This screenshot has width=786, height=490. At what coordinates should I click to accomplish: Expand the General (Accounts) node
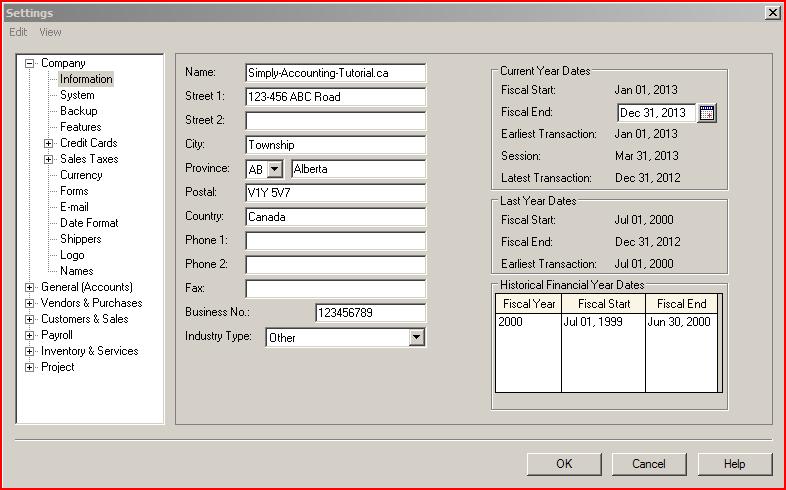click(30, 288)
